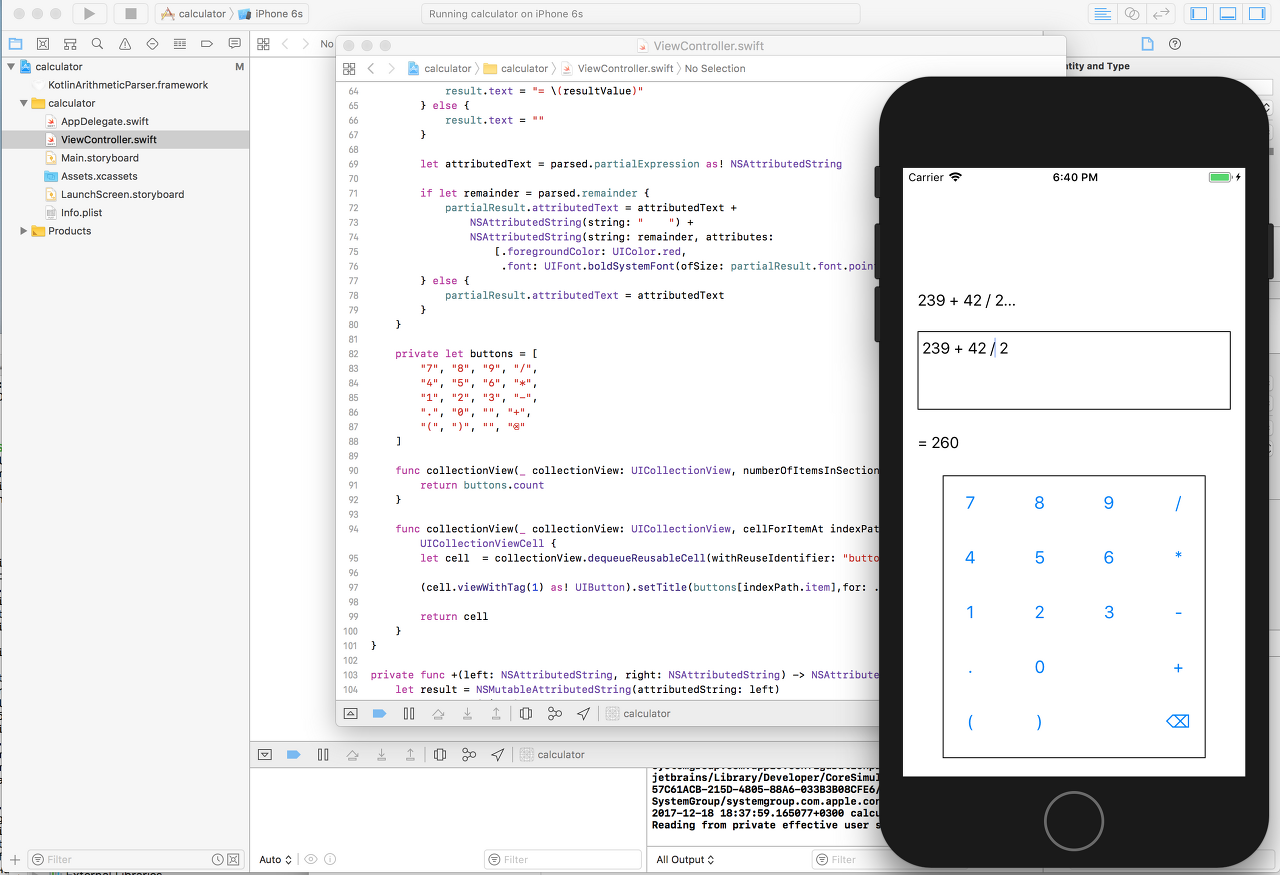Tap the backspace delete key in simulator
The width and height of the screenshot is (1280, 875).
tap(1178, 721)
